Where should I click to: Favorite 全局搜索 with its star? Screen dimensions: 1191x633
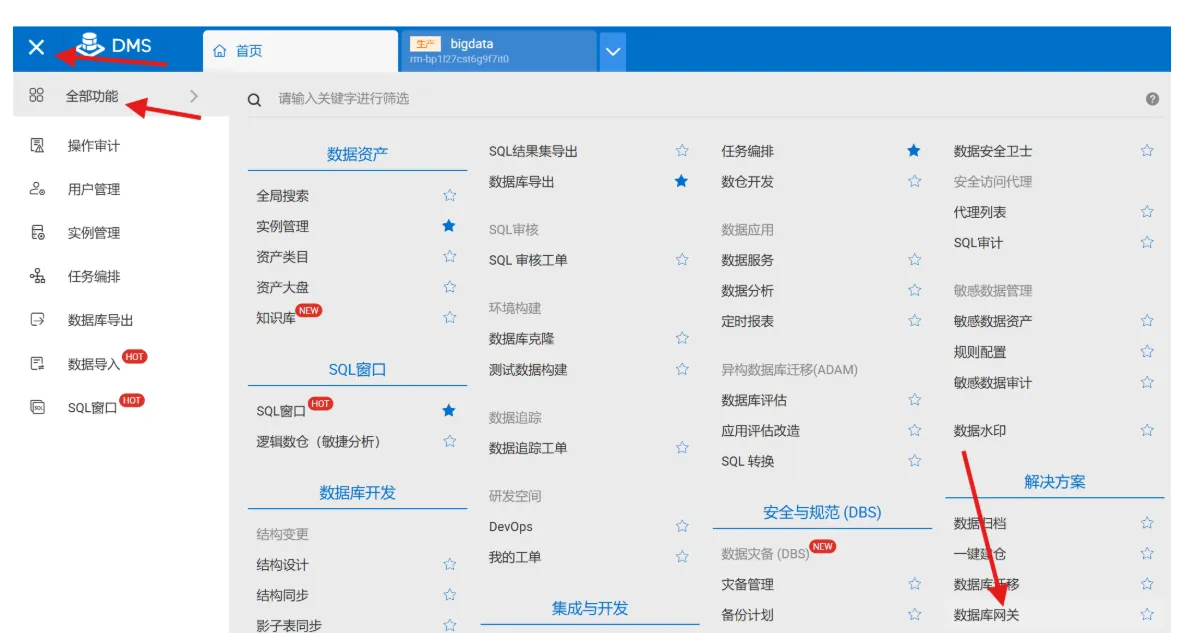point(450,195)
